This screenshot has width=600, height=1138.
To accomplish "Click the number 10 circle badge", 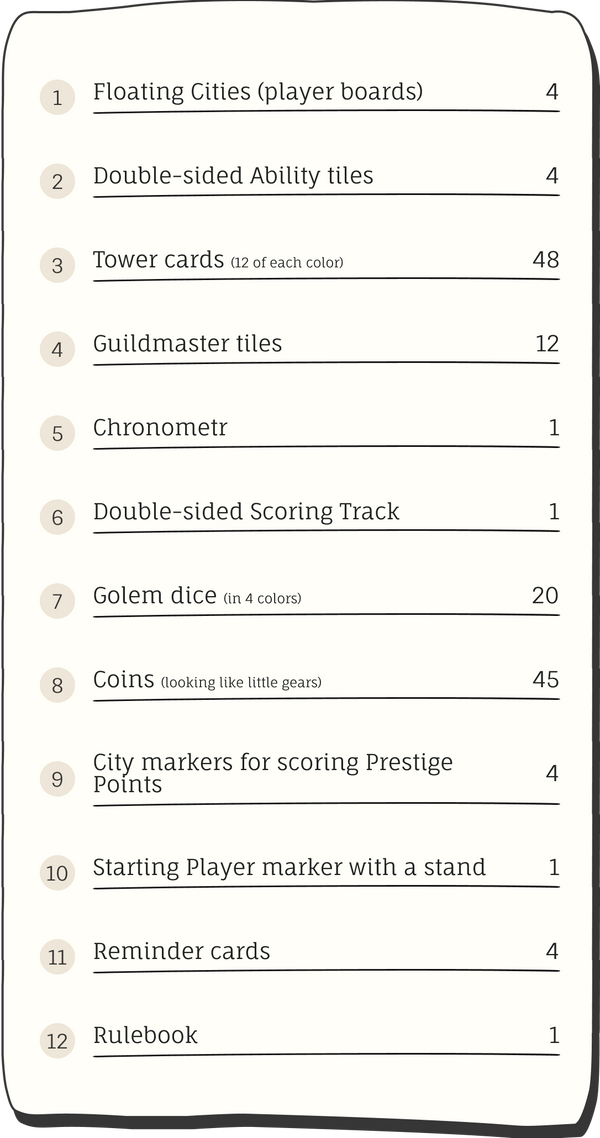I will point(57,873).
